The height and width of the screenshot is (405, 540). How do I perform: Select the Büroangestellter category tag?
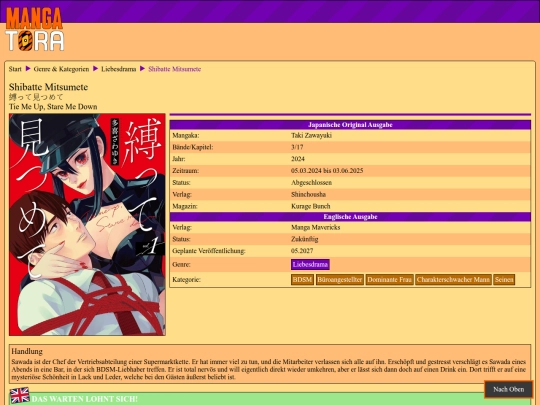coord(340,280)
